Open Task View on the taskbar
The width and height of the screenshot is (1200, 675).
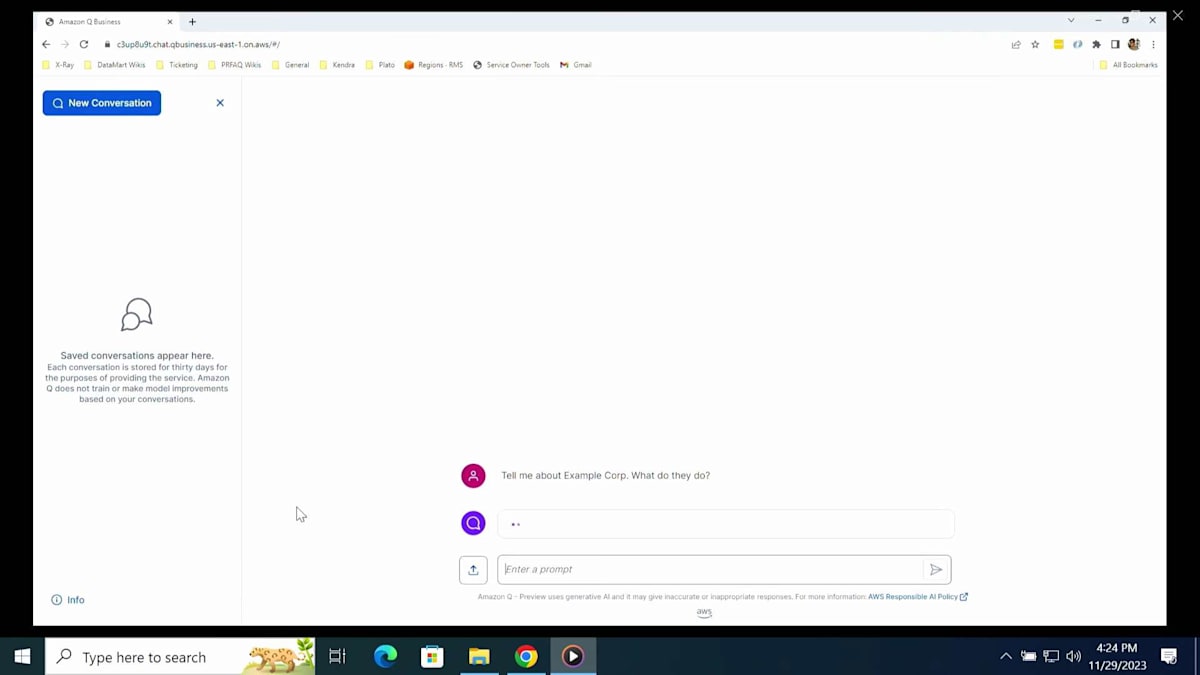pos(337,657)
